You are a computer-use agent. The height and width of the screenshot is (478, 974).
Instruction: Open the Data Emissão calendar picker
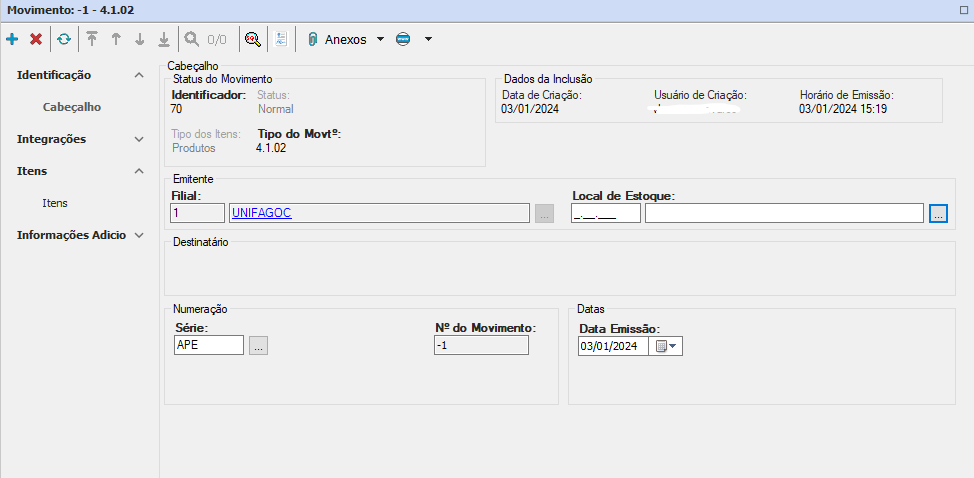coord(666,346)
